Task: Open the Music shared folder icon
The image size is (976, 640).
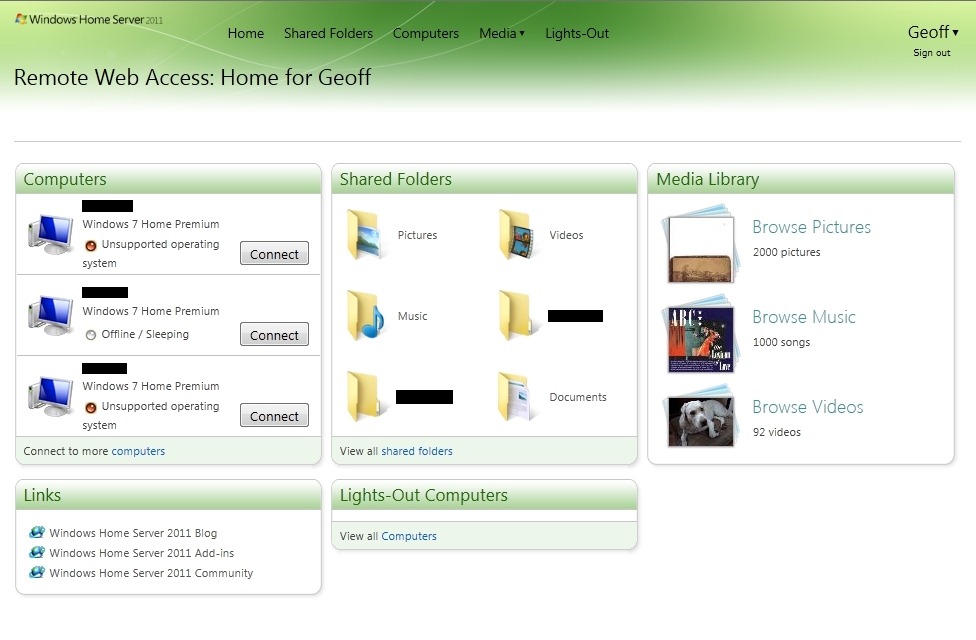Action: coord(365,316)
